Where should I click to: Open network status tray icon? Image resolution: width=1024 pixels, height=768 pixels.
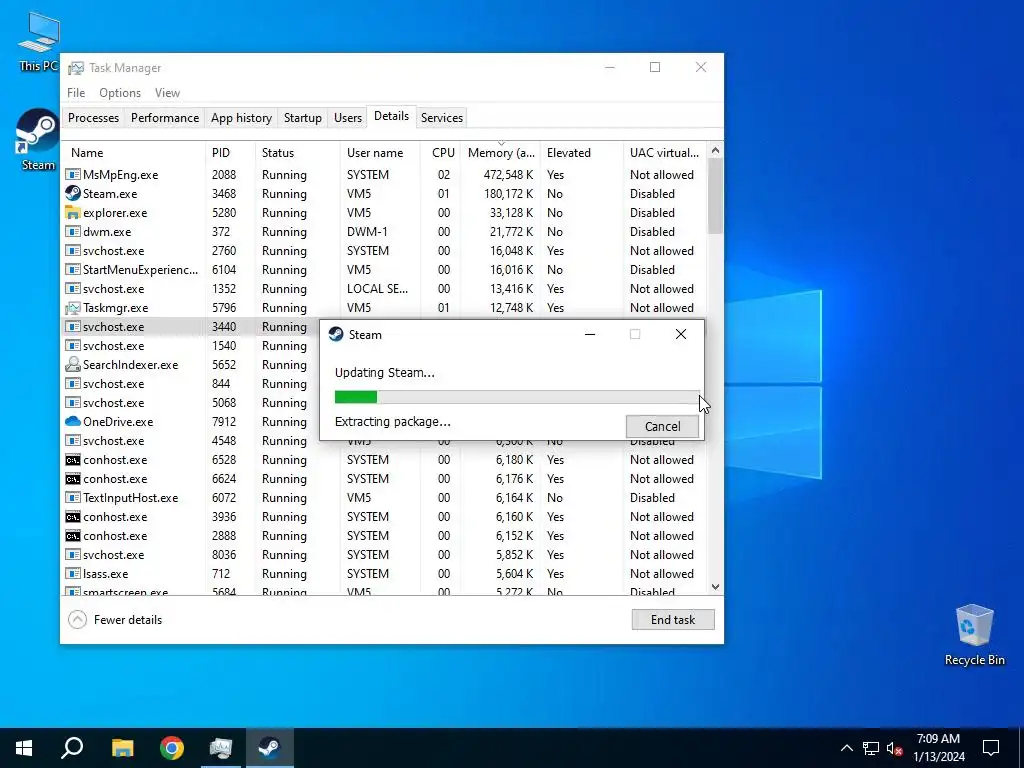pos(871,748)
